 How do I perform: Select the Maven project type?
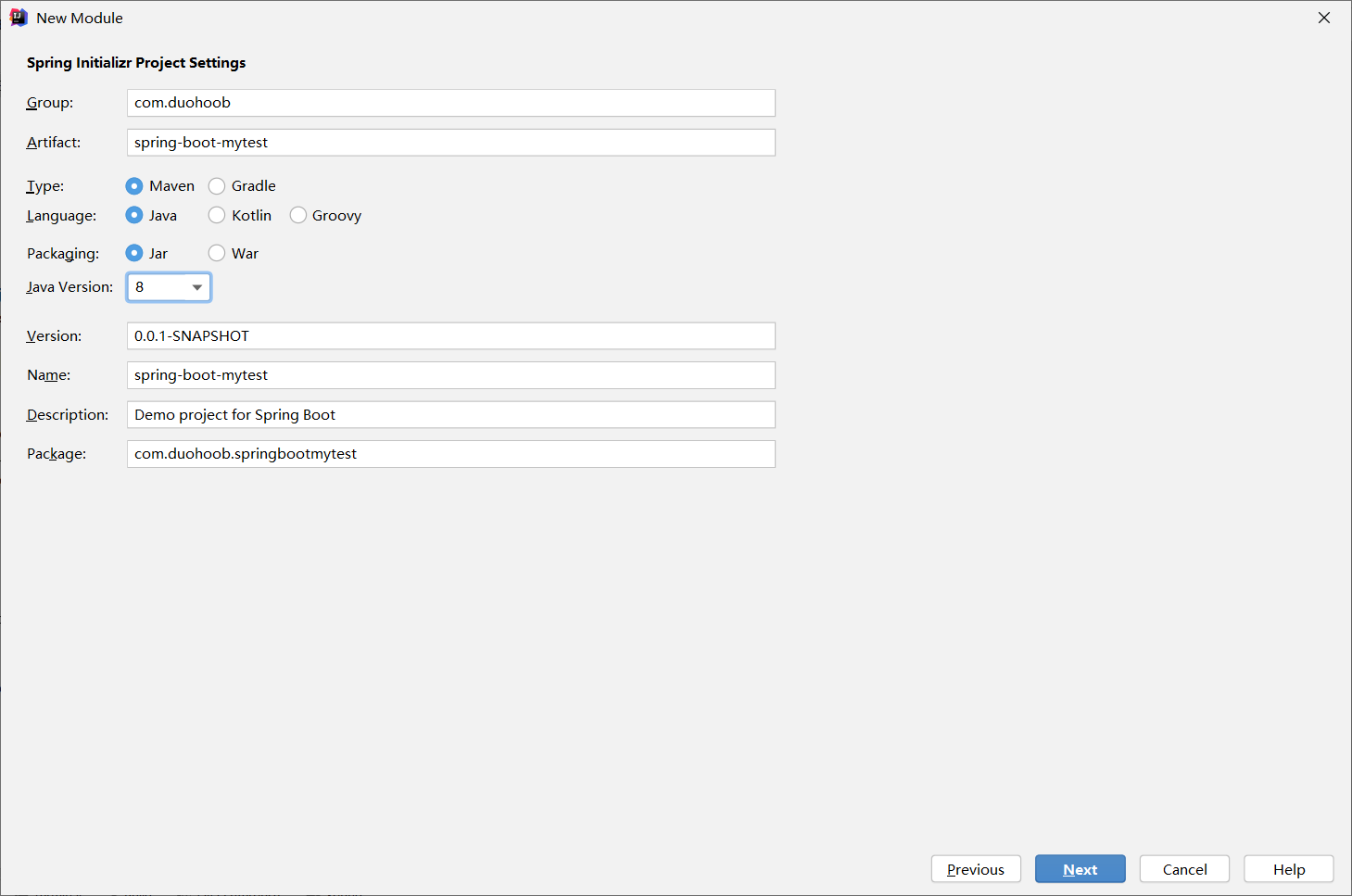click(x=160, y=186)
